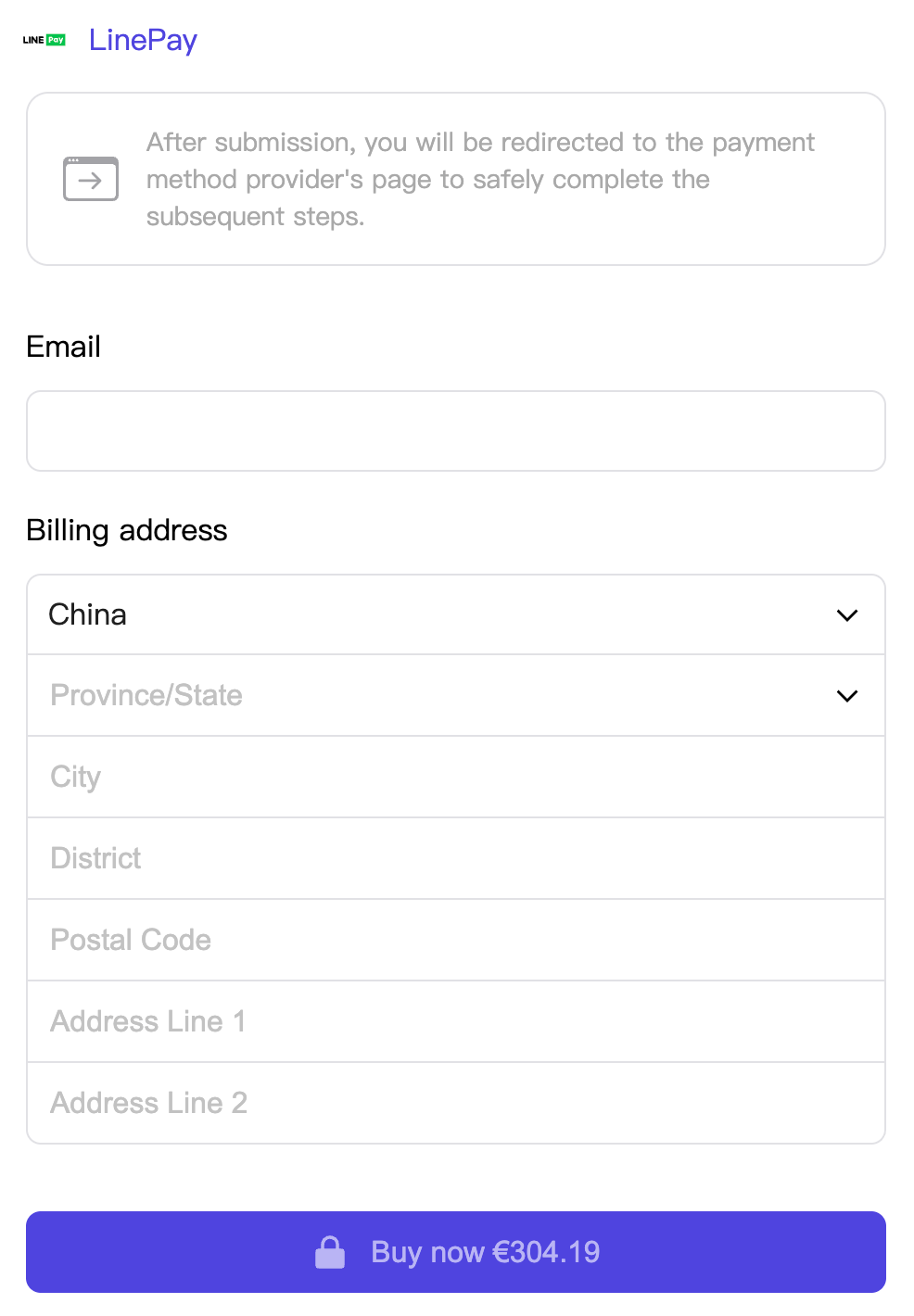
Task: Focus the Email input field
Action: [456, 431]
